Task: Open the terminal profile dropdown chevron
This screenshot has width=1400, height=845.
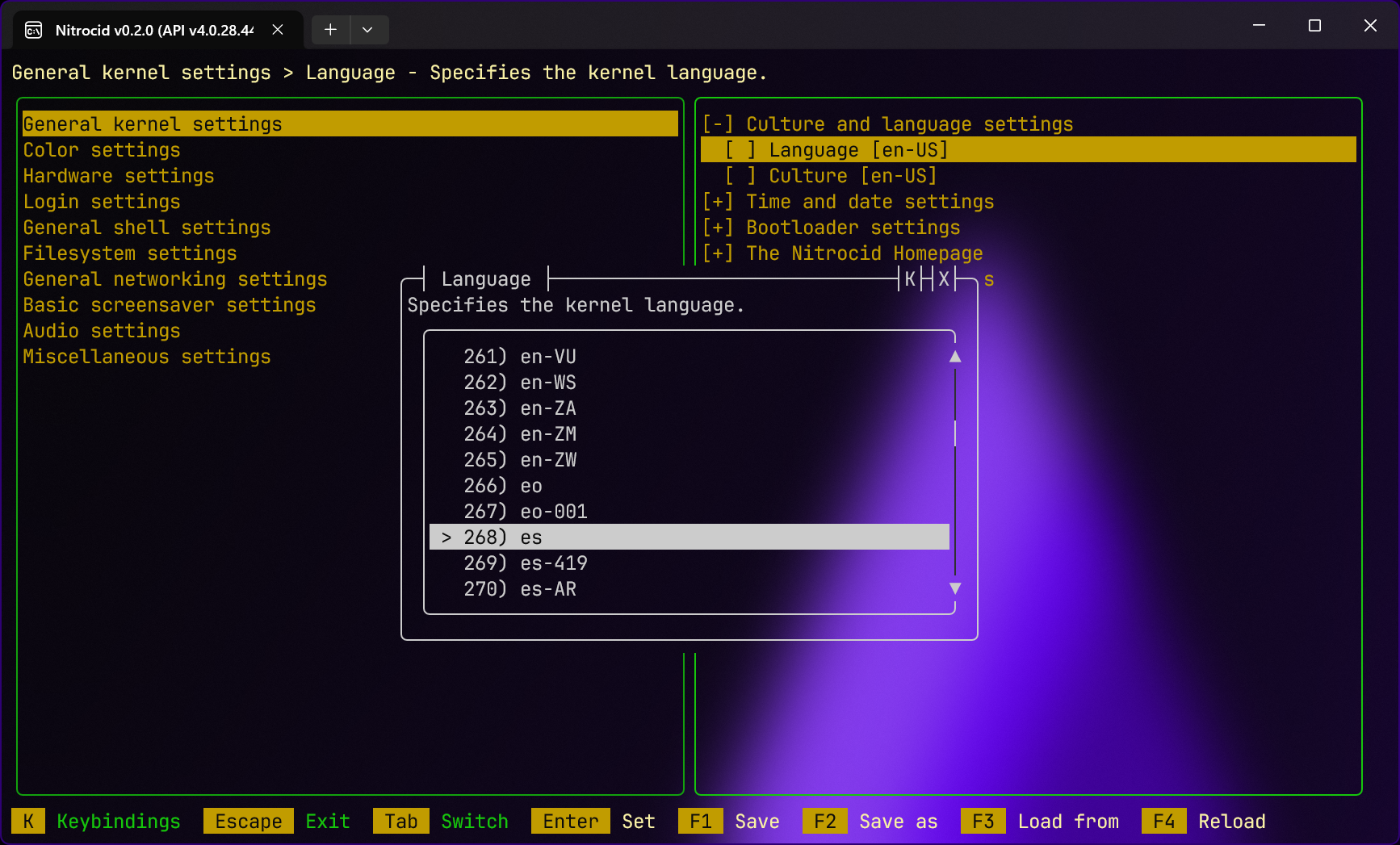Action: click(x=367, y=30)
